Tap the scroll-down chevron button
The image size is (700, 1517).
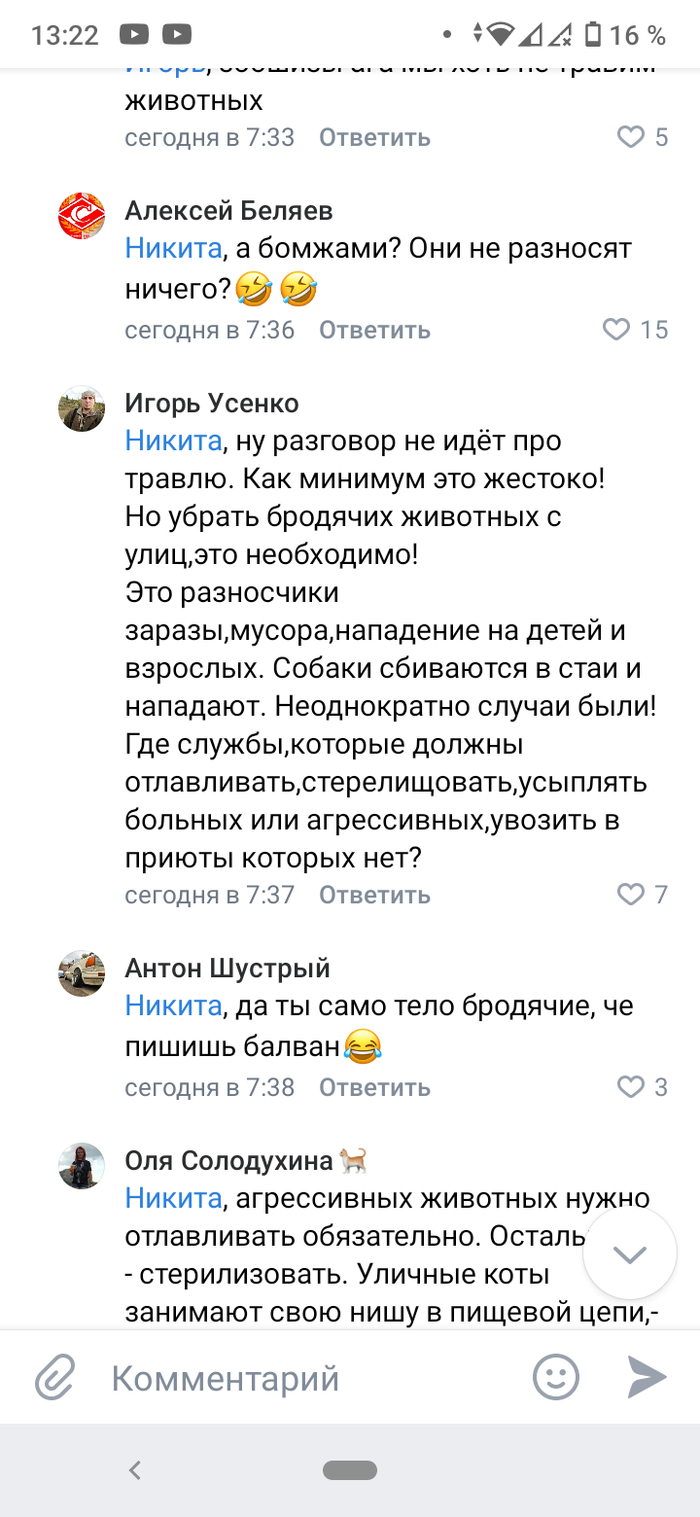630,1254
